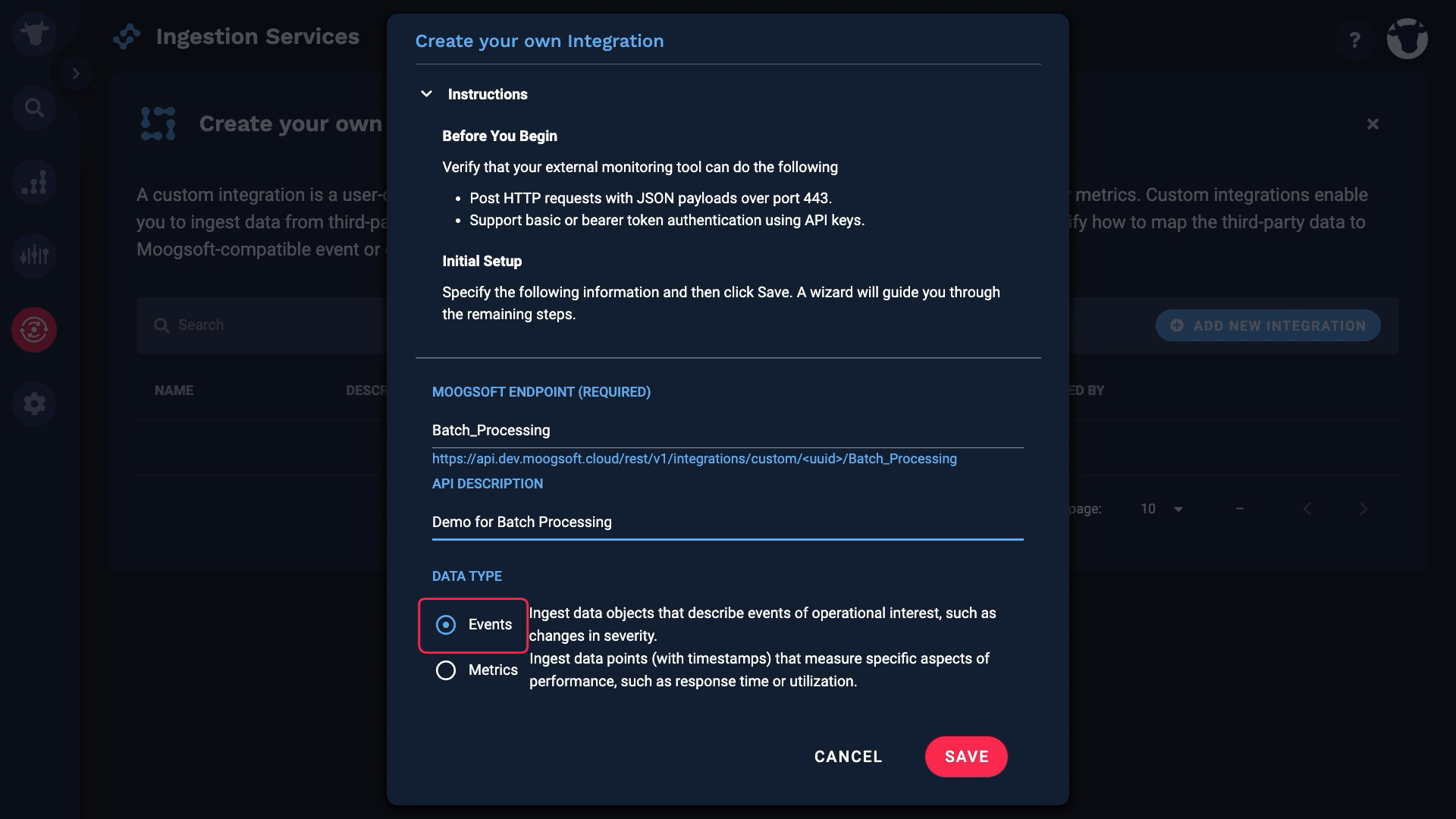Expand the sidebar with the arrow toggle
Image resolution: width=1456 pixels, height=819 pixels.
pyautogui.click(x=76, y=74)
